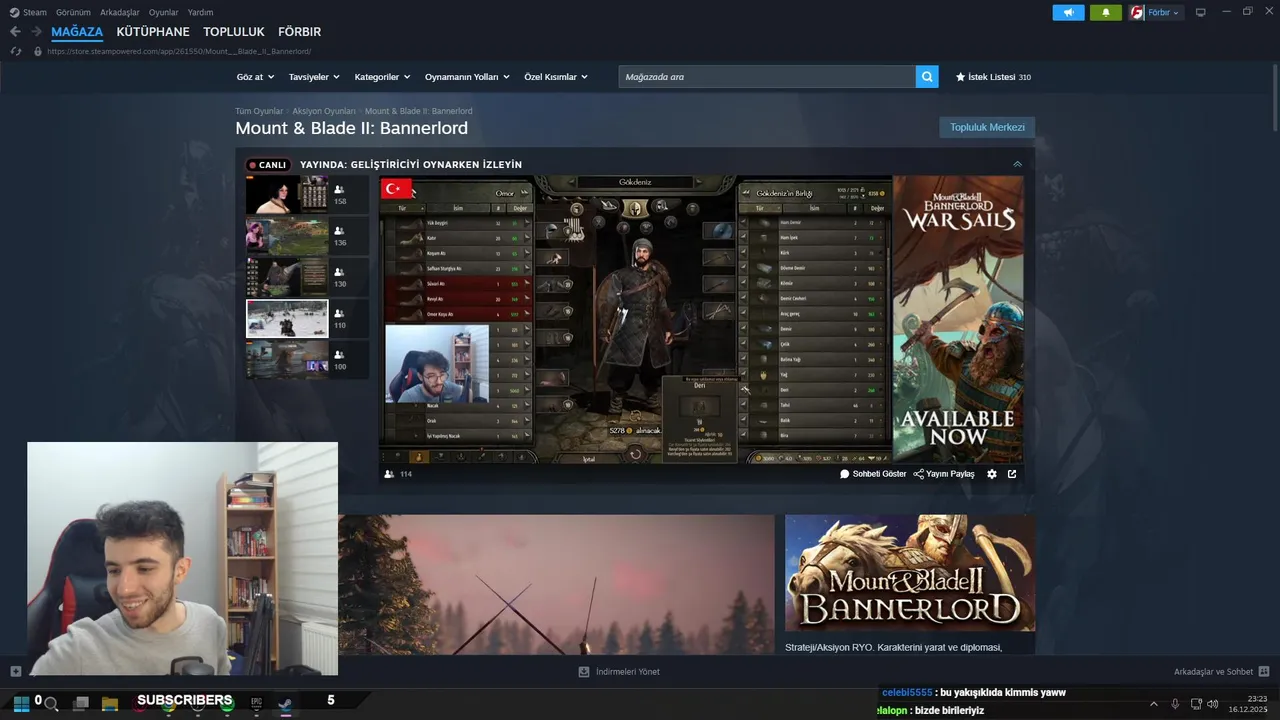This screenshot has width=1280, height=720.
Task: Click the Yayını Paylaş share button
Action: click(x=944, y=474)
